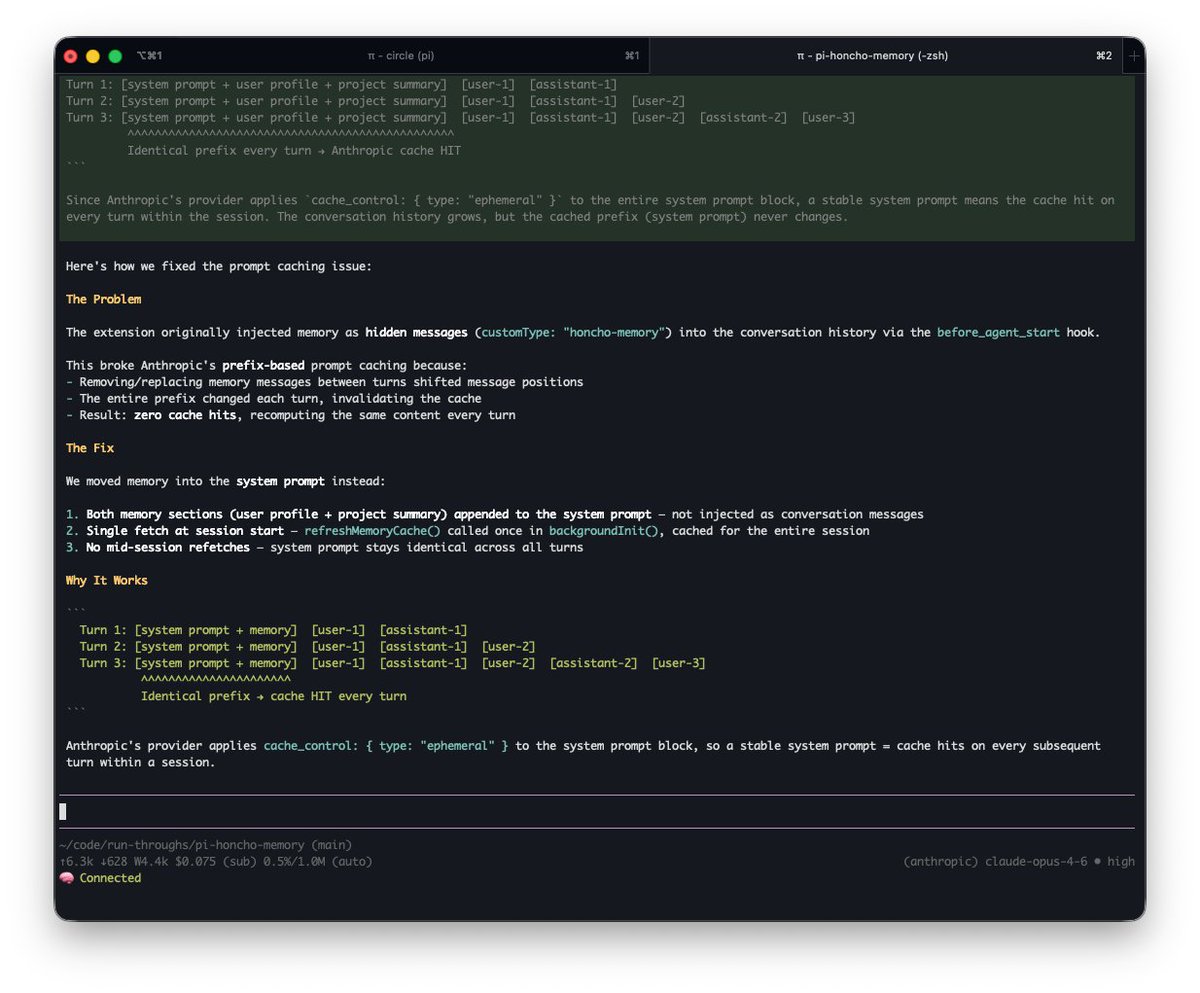Image resolution: width=1200 pixels, height=993 pixels.
Task: Click the bold 'hidden messages' text
Action: [416, 332]
